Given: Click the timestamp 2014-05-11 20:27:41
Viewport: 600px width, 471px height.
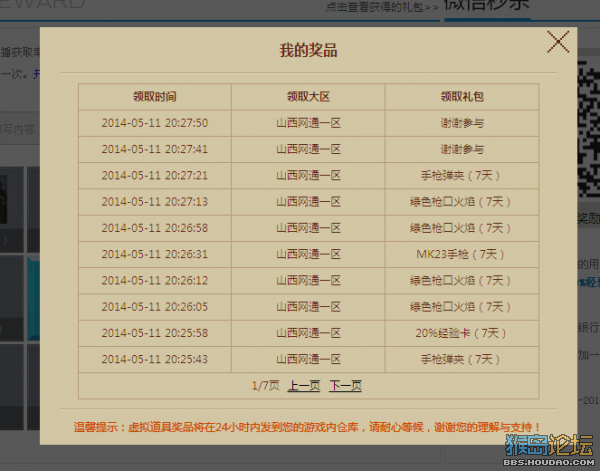Looking at the screenshot, I should point(155,149).
